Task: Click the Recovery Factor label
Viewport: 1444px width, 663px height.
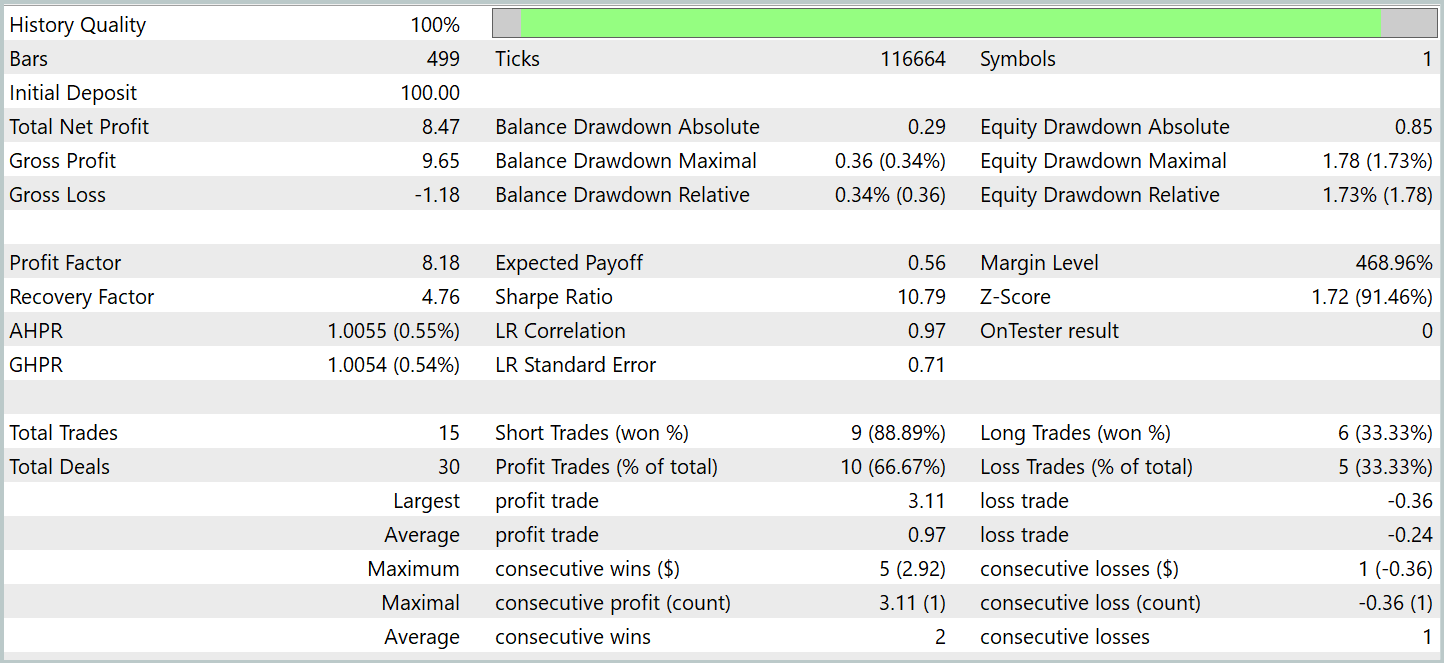Action: click(x=81, y=297)
